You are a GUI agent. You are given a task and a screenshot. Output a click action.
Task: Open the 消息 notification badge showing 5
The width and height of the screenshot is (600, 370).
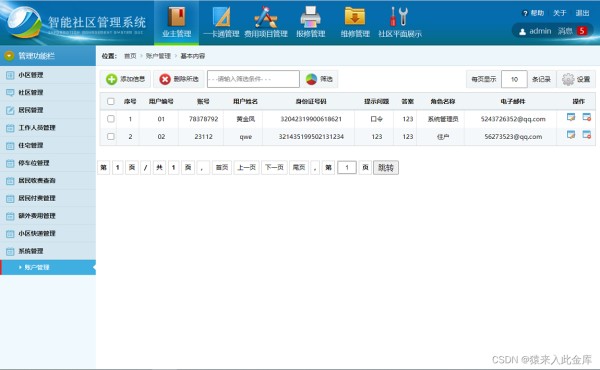coord(582,31)
